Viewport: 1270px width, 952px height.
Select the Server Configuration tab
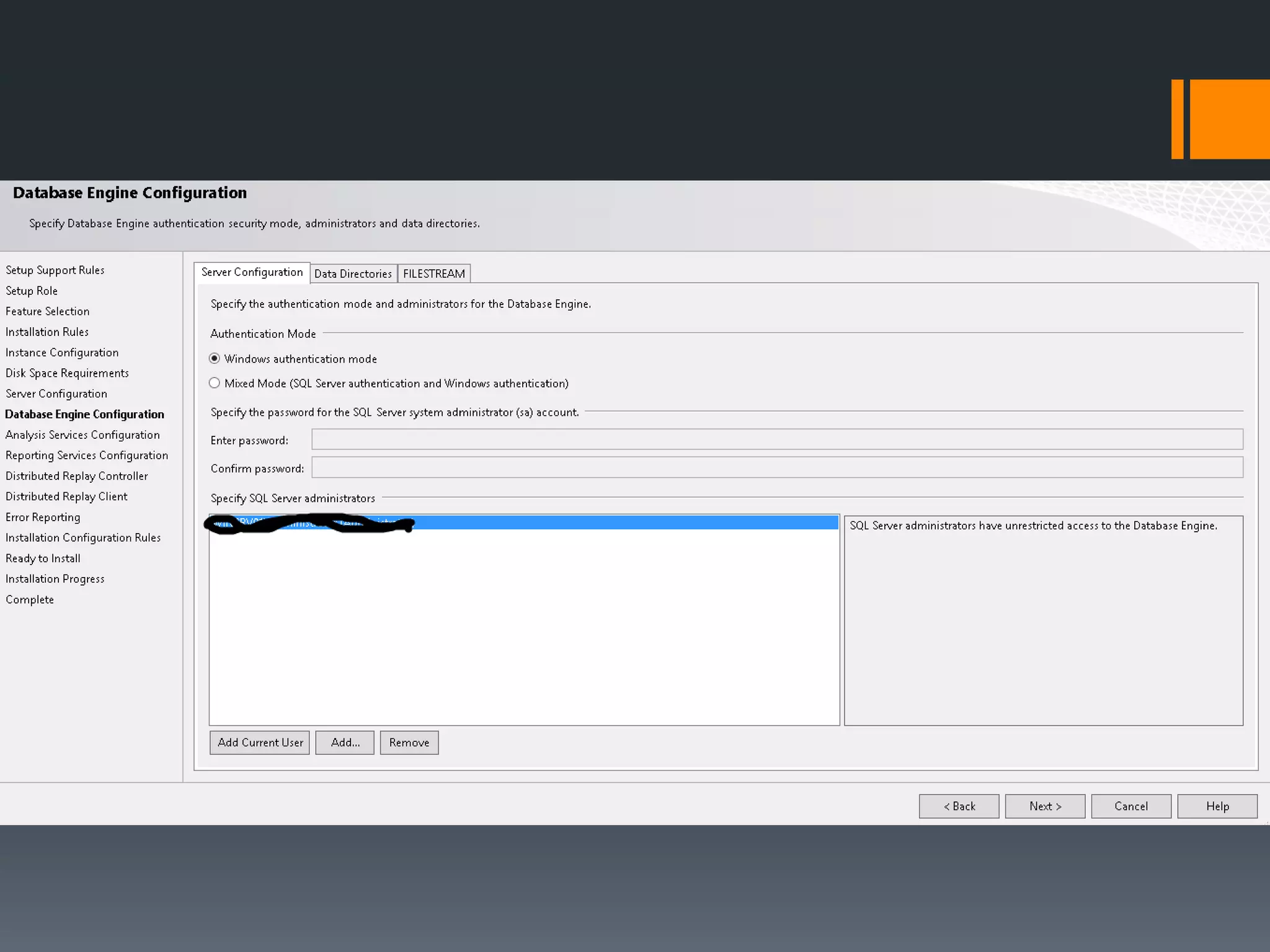(252, 272)
